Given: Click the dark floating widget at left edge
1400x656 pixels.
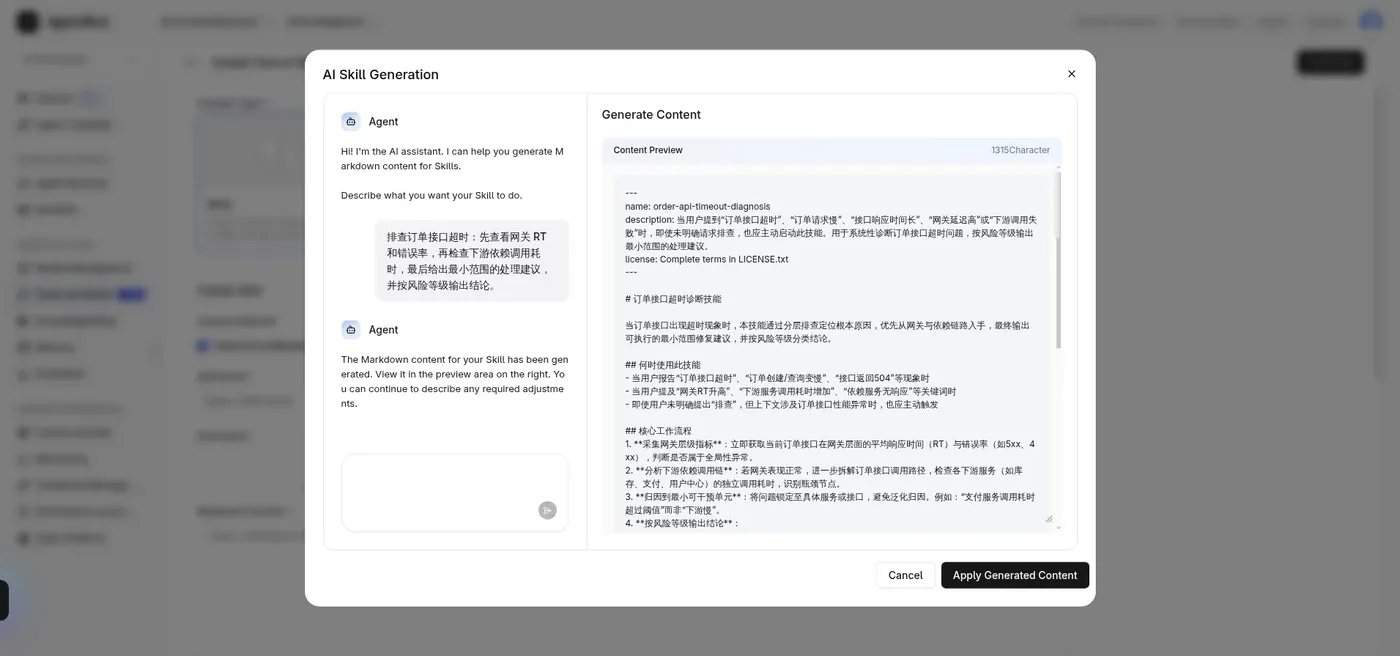Looking at the screenshot, I should click(4, 600).
